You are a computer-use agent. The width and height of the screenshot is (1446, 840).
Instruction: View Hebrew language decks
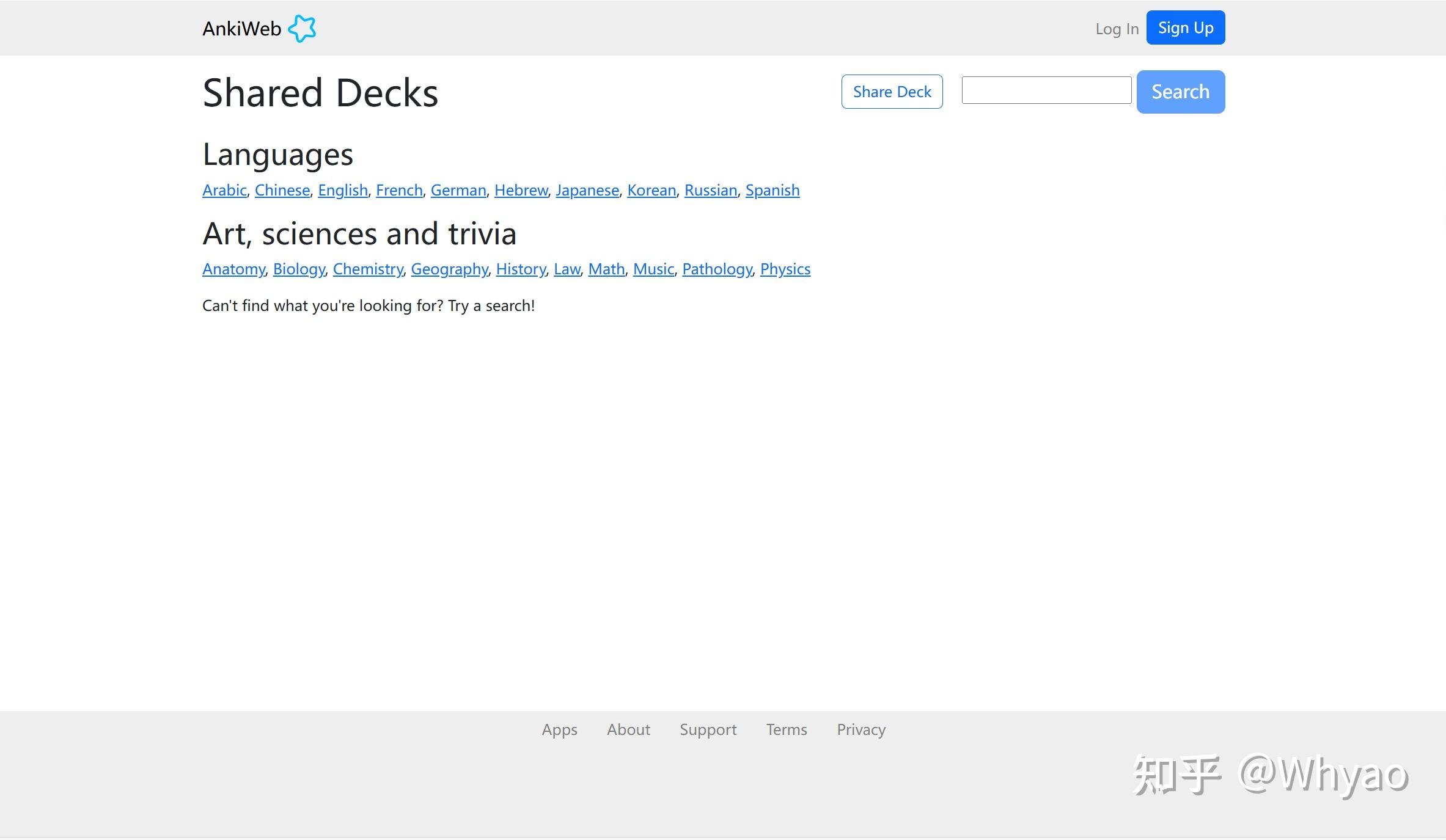521,190
